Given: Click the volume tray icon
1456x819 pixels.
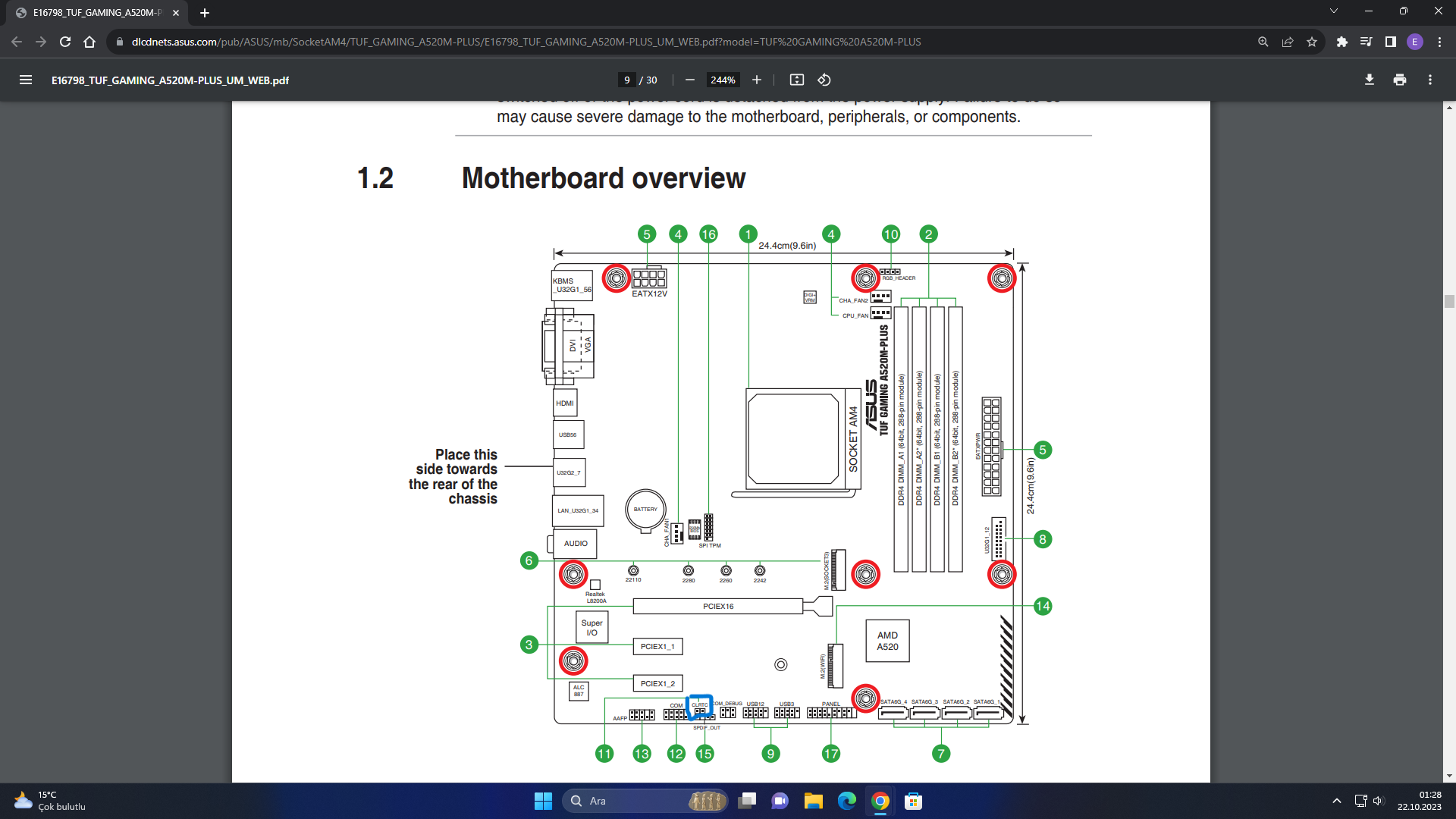Looking at the screenshot, I should pos(1378,801).
